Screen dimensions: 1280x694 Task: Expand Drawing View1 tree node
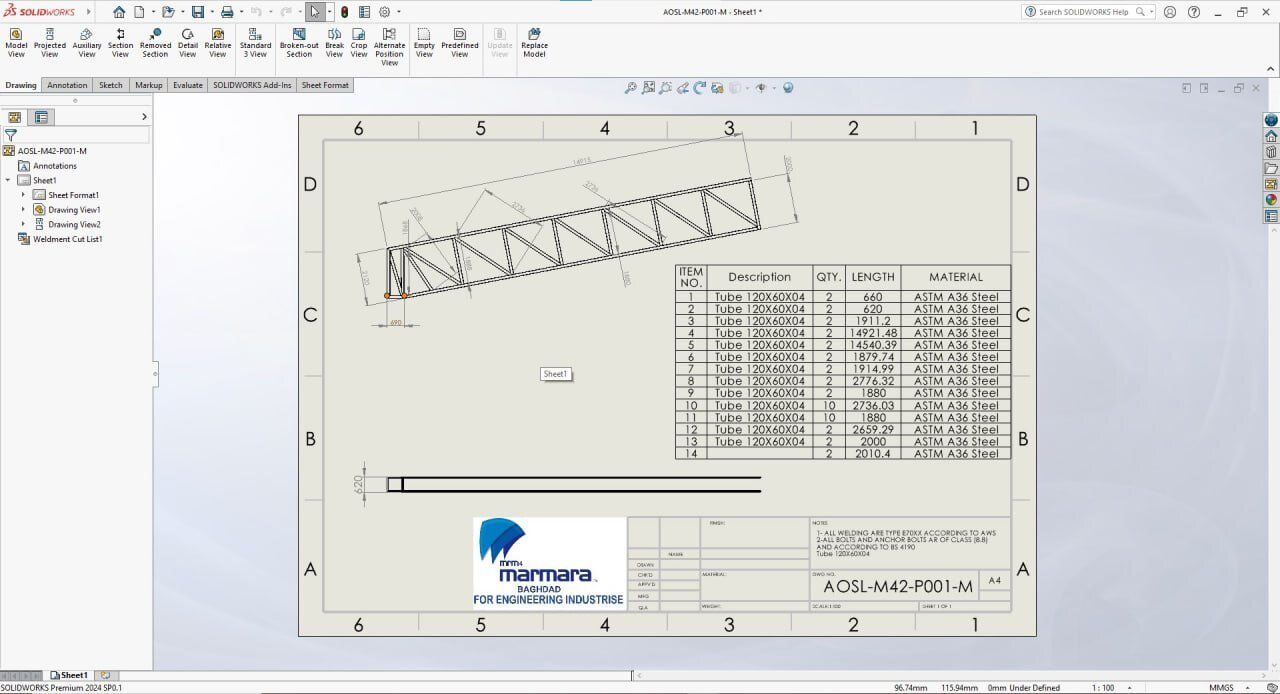[x=23, y=210]
